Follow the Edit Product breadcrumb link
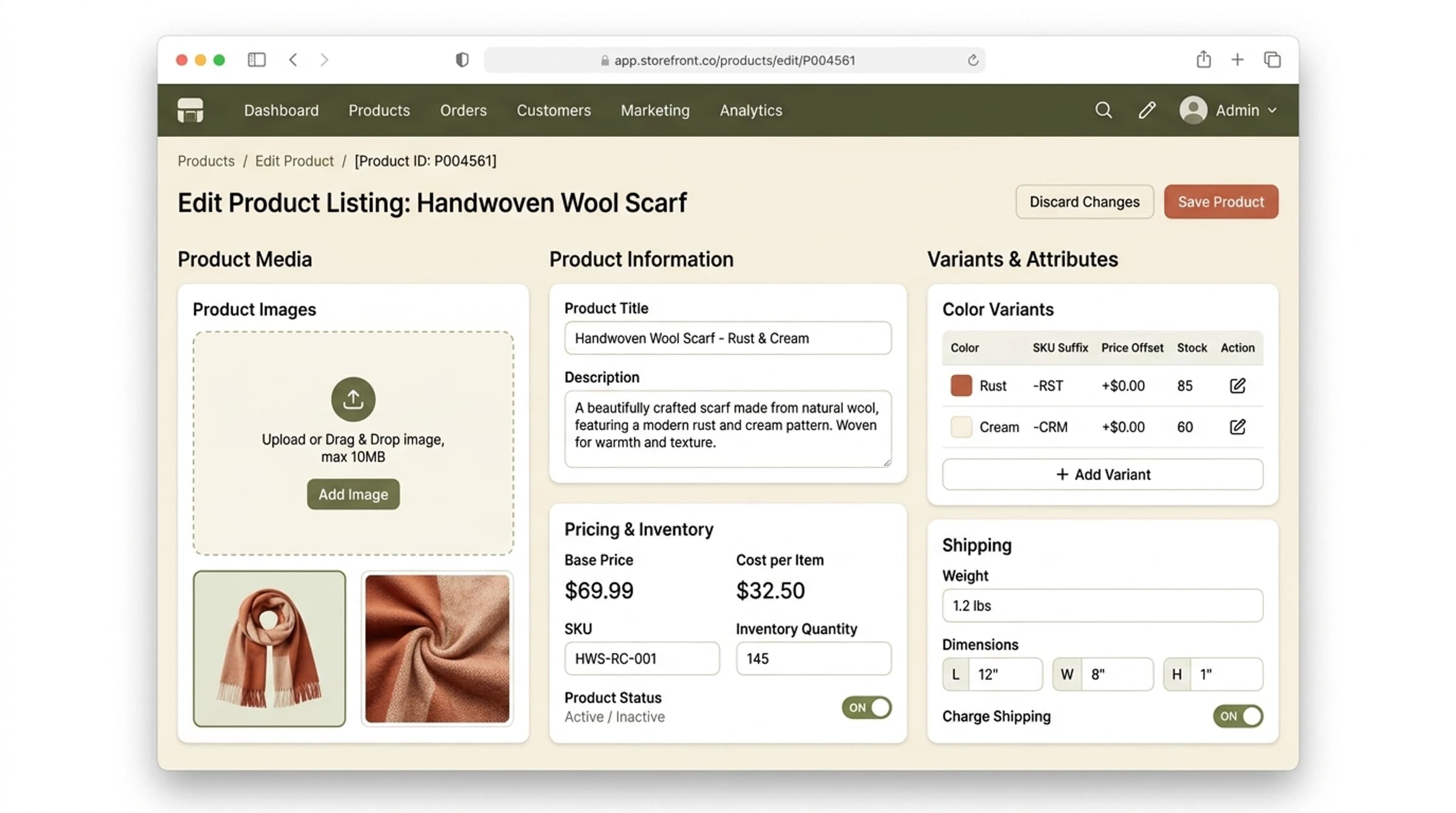1456x813 pixels. click(294, 161)
